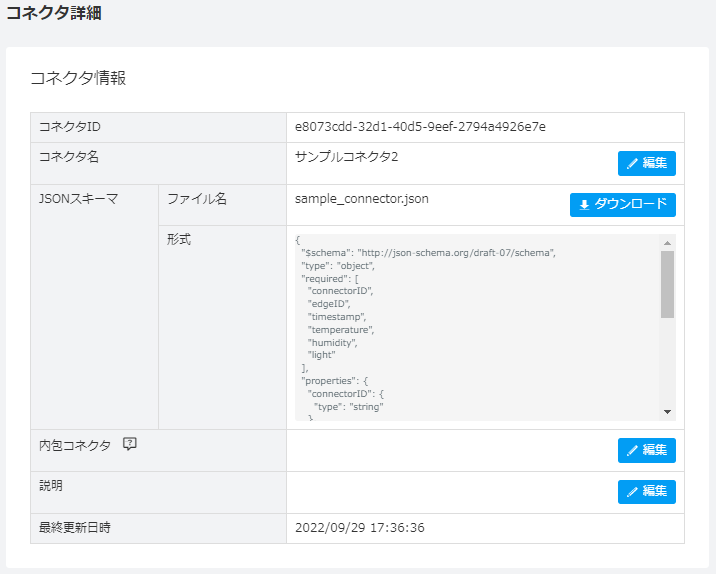The image size is (716, 574).
Task: Click the "type": "string" line
Action: click(x=348, y=407)
